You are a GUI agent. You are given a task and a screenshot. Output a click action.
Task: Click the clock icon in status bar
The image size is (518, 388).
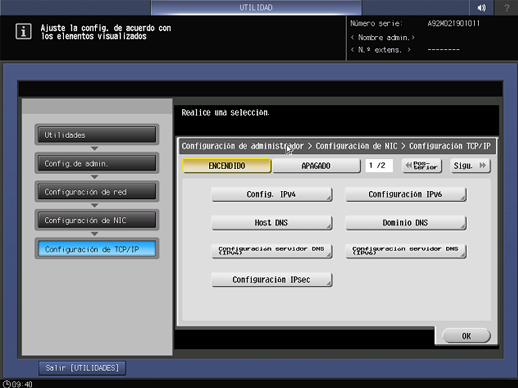point(6,384)
